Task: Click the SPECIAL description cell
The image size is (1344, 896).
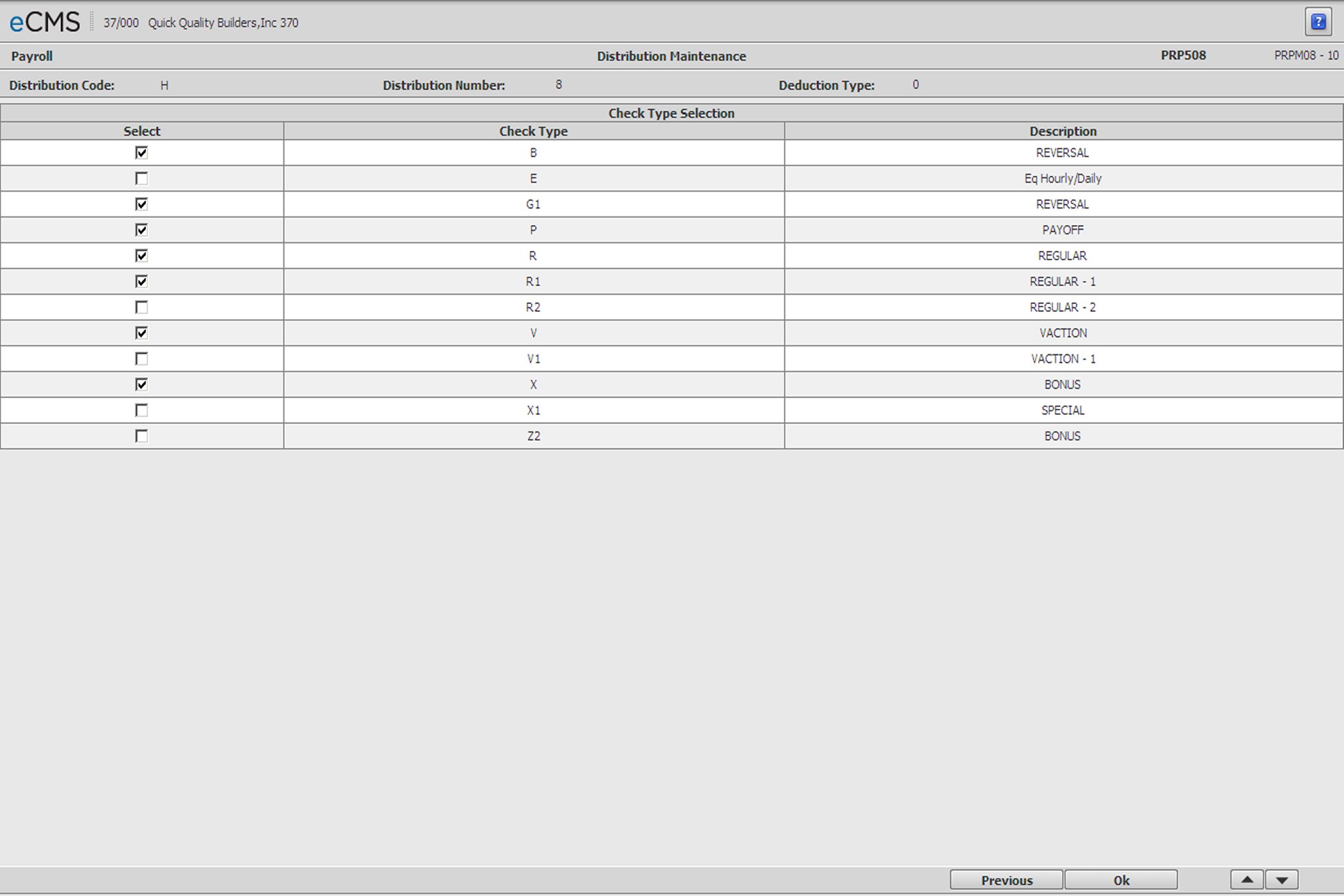Action: [1063, 410]
